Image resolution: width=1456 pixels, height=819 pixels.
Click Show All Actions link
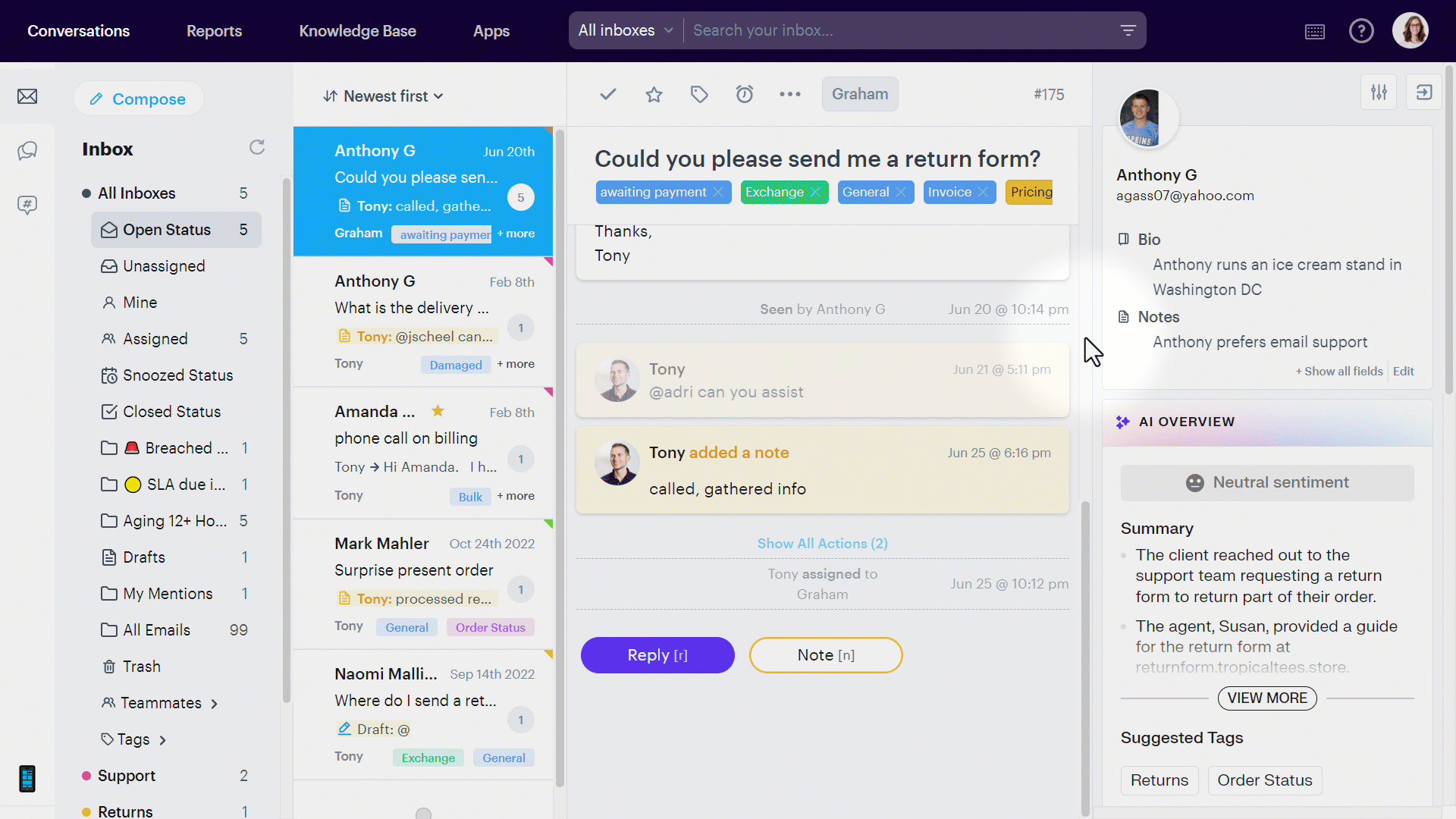[x=822, y=544]
